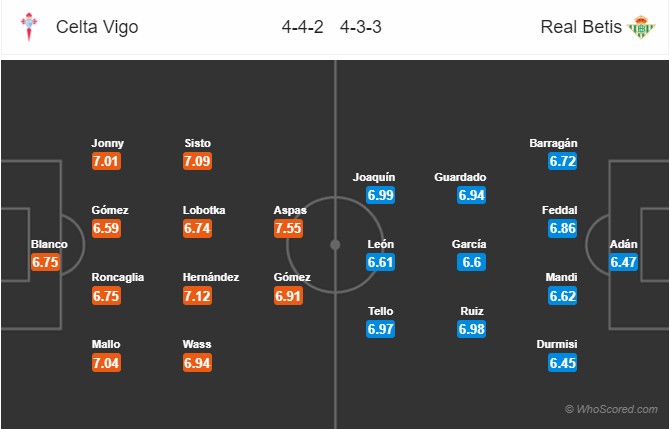
Task: Click the Celta Vigo club crest icon
Action: (x=29, y=26)
